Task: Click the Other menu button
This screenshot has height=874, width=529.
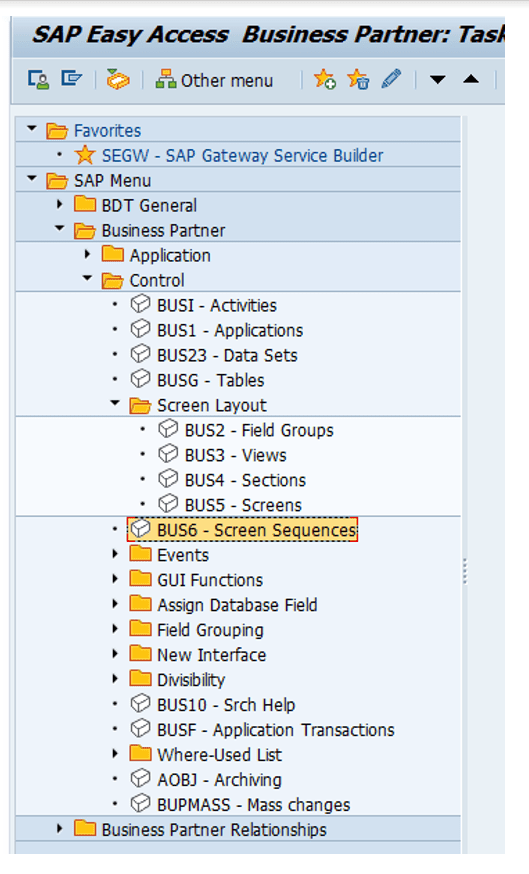Action: click(215, 80)
